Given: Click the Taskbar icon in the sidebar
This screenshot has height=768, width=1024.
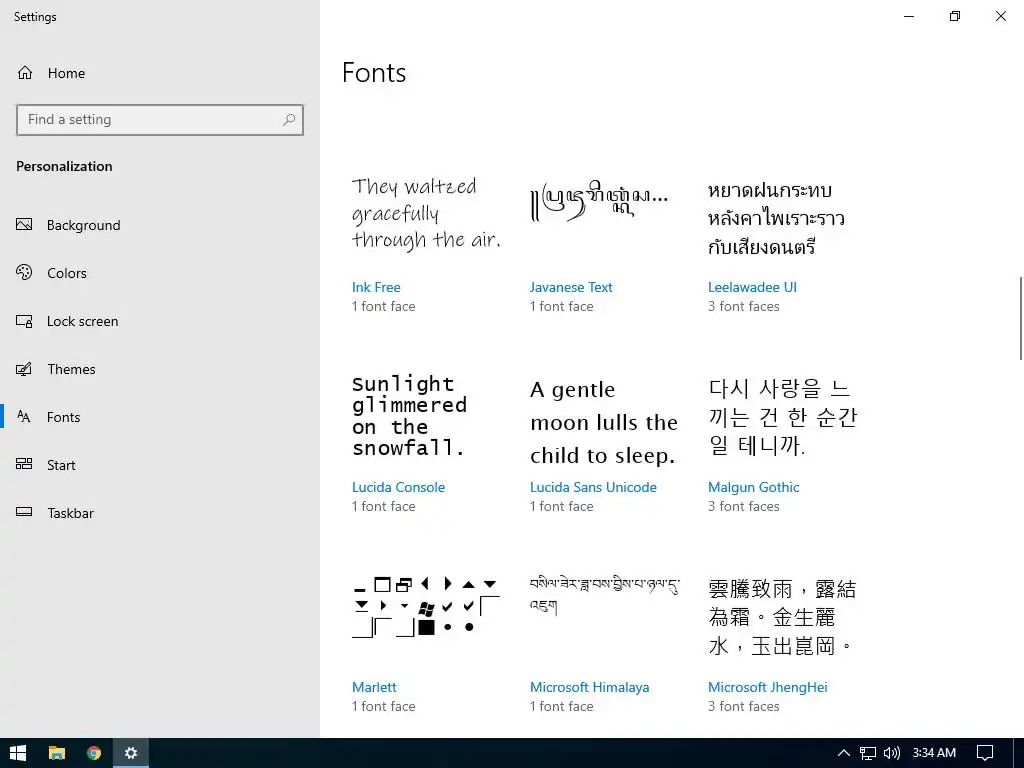Looking at the screenshot, I should click(24, 512).
